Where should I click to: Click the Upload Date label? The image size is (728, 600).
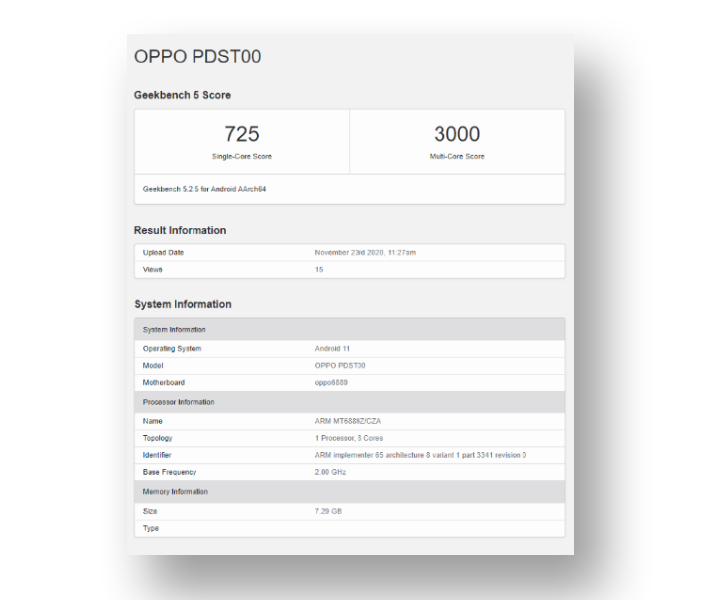pos(163,253)
